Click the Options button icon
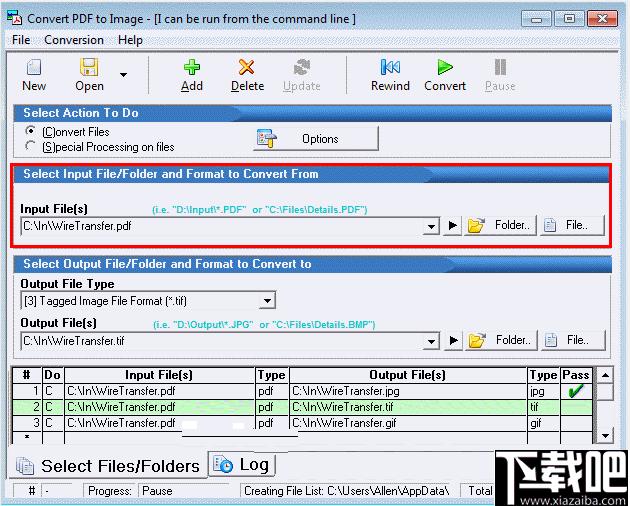The image size is (630, 506). pos(266,139)
